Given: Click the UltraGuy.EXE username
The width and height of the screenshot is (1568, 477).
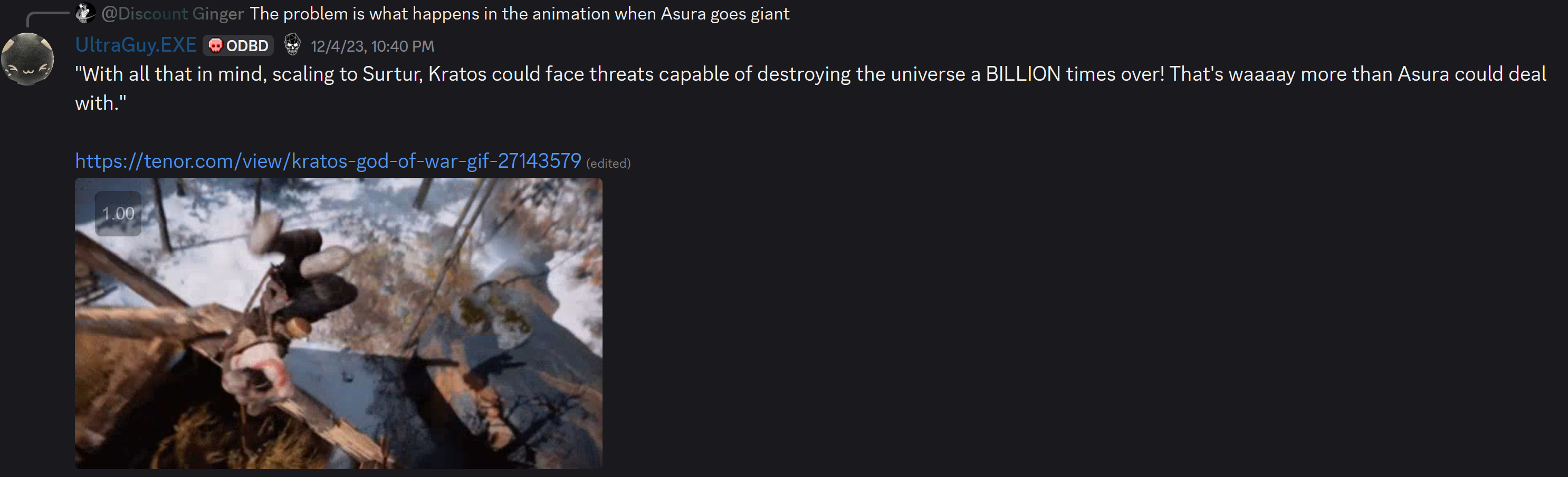Looking at the screenshot, I should coord(136,45).
